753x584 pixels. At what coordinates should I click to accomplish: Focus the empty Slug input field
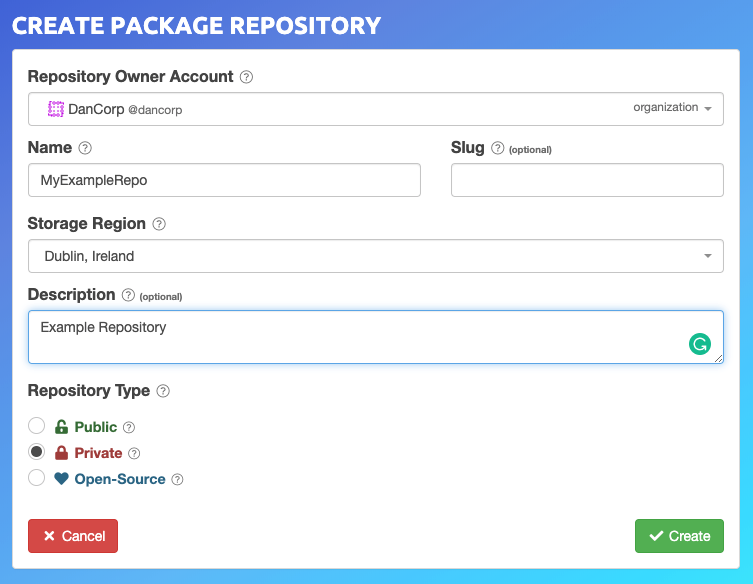click(587, 180)
